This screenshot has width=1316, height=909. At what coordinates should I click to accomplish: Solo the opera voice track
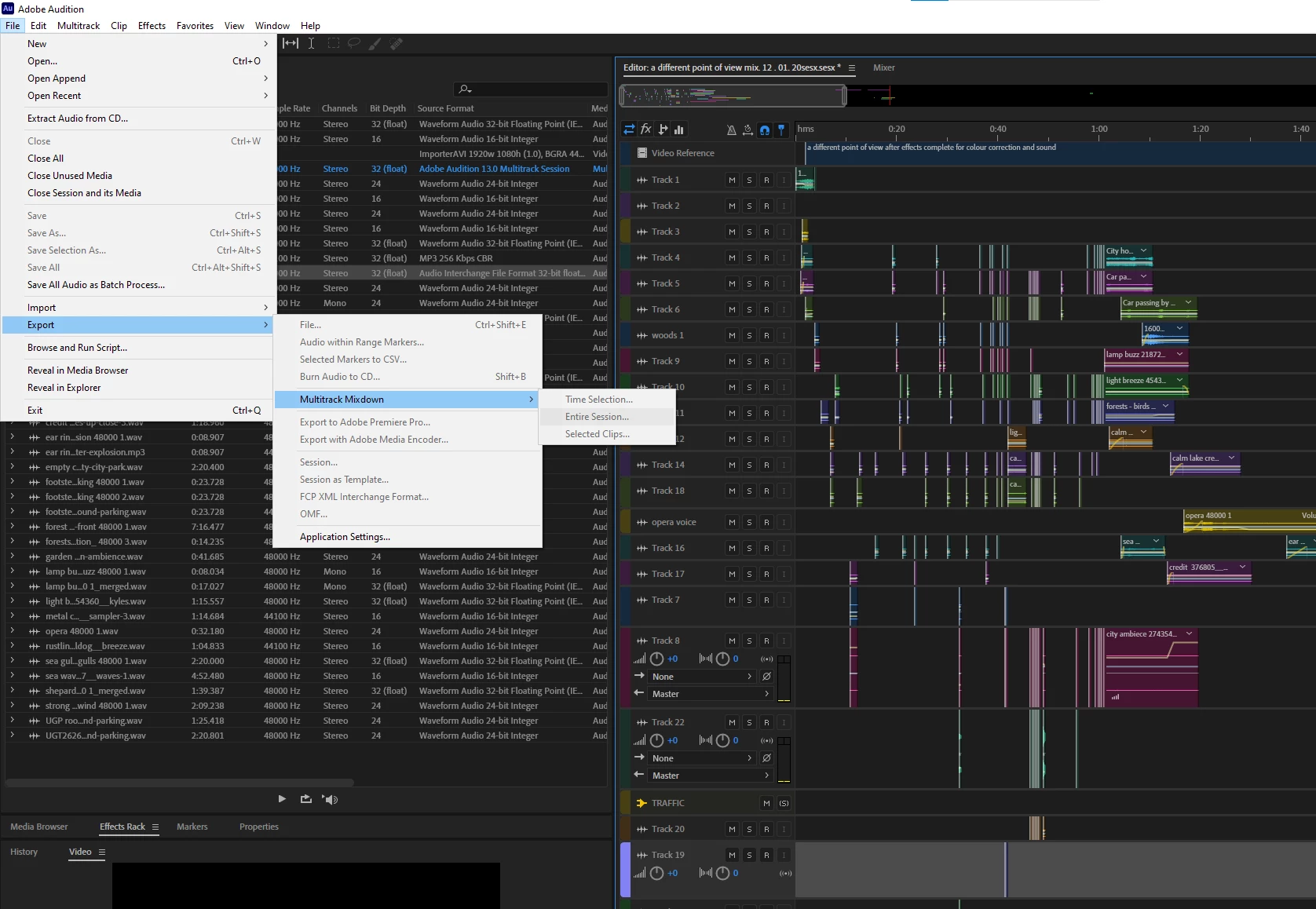750,522
